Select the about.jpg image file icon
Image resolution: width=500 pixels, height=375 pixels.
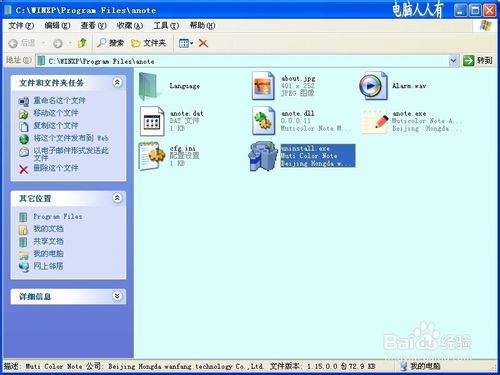click(263, 86)
